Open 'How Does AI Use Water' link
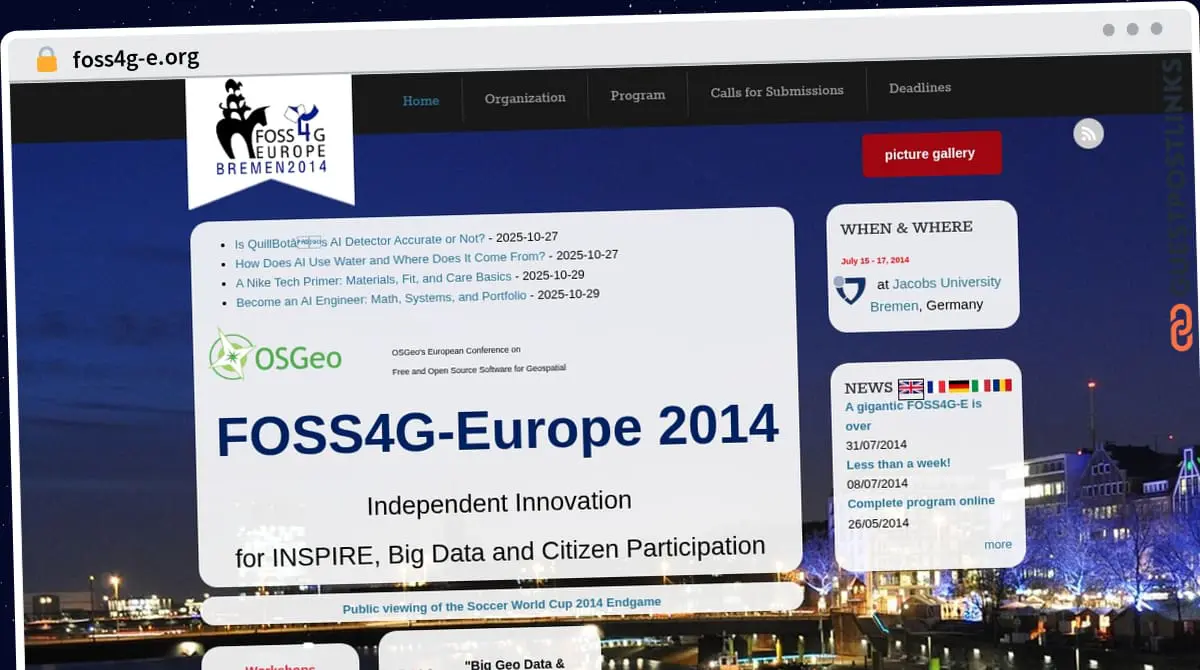Screen dimensions: 1200x670 coord(390,260)
